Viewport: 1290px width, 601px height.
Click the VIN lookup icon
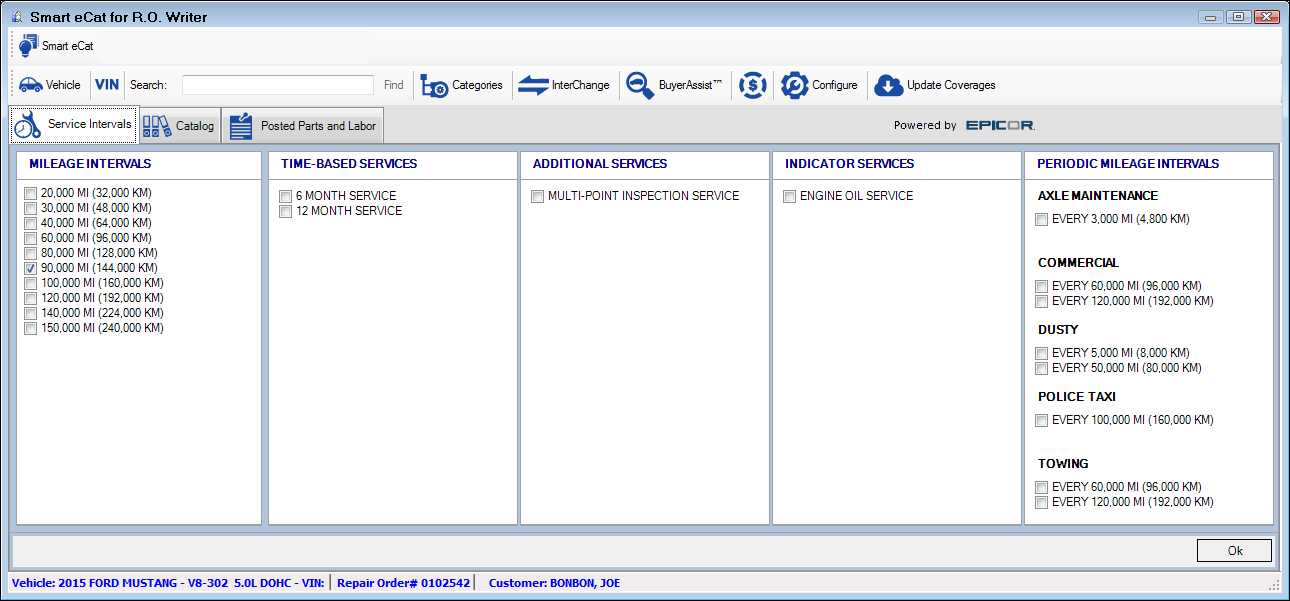107,85
